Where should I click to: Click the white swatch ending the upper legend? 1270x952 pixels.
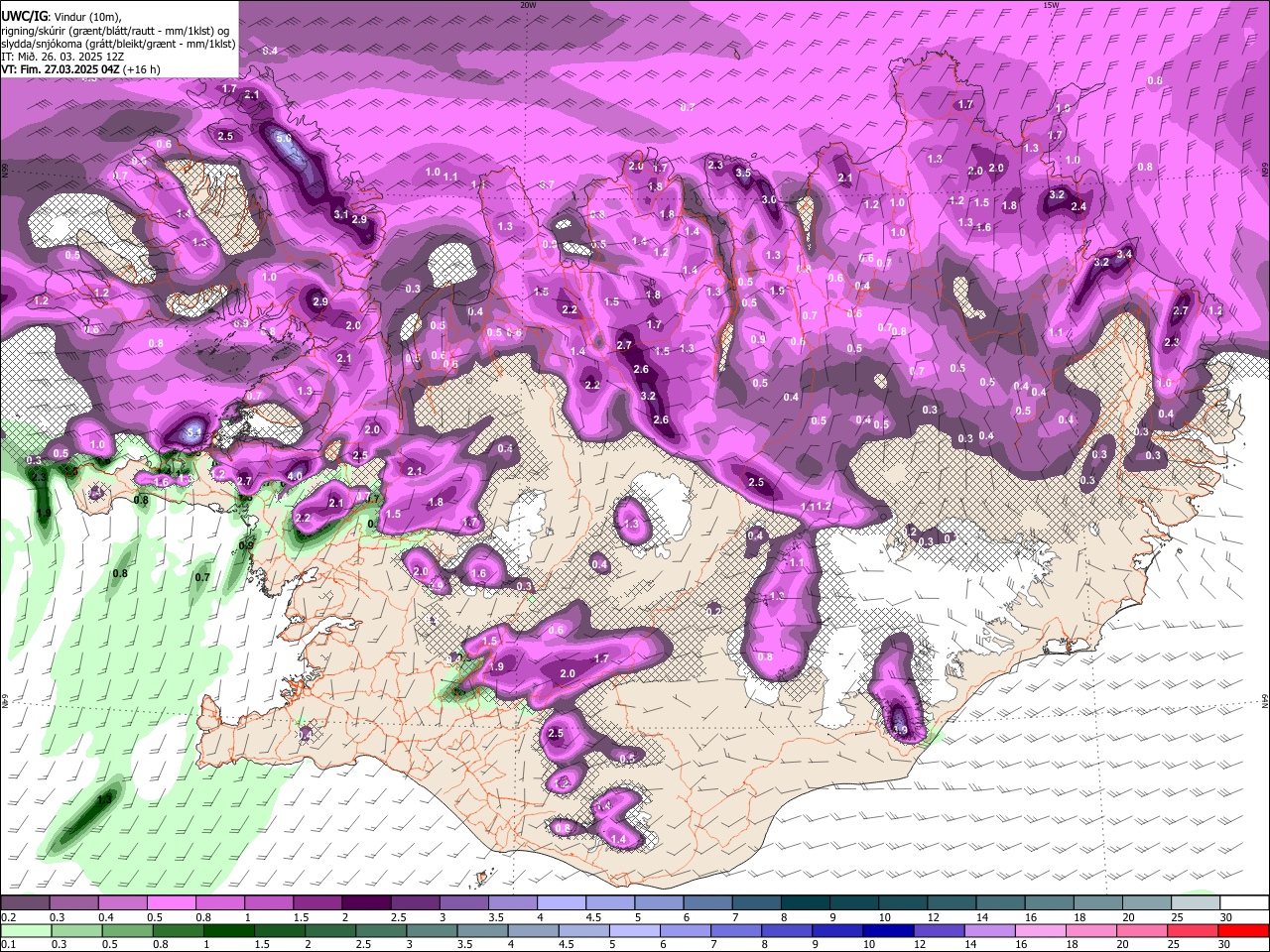1244,903
